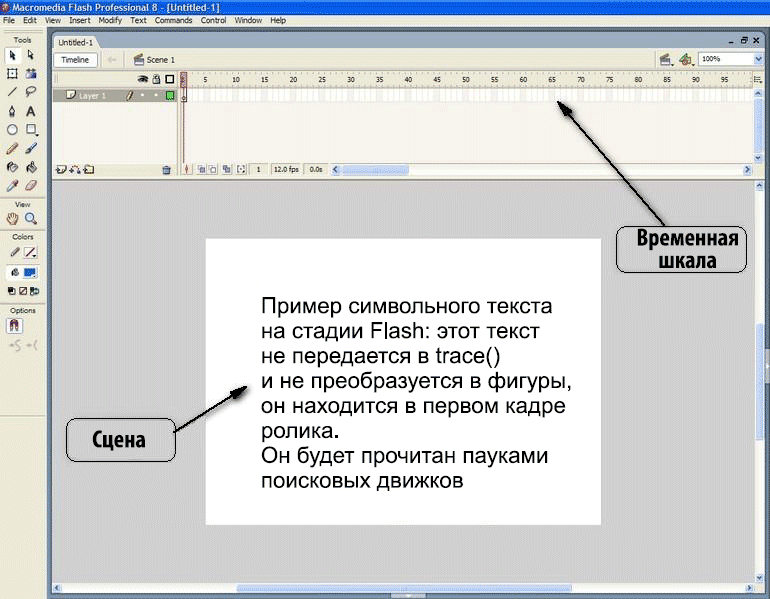Open the Edit Scene dropdown
770x599 pixels.
pos(665,60)
